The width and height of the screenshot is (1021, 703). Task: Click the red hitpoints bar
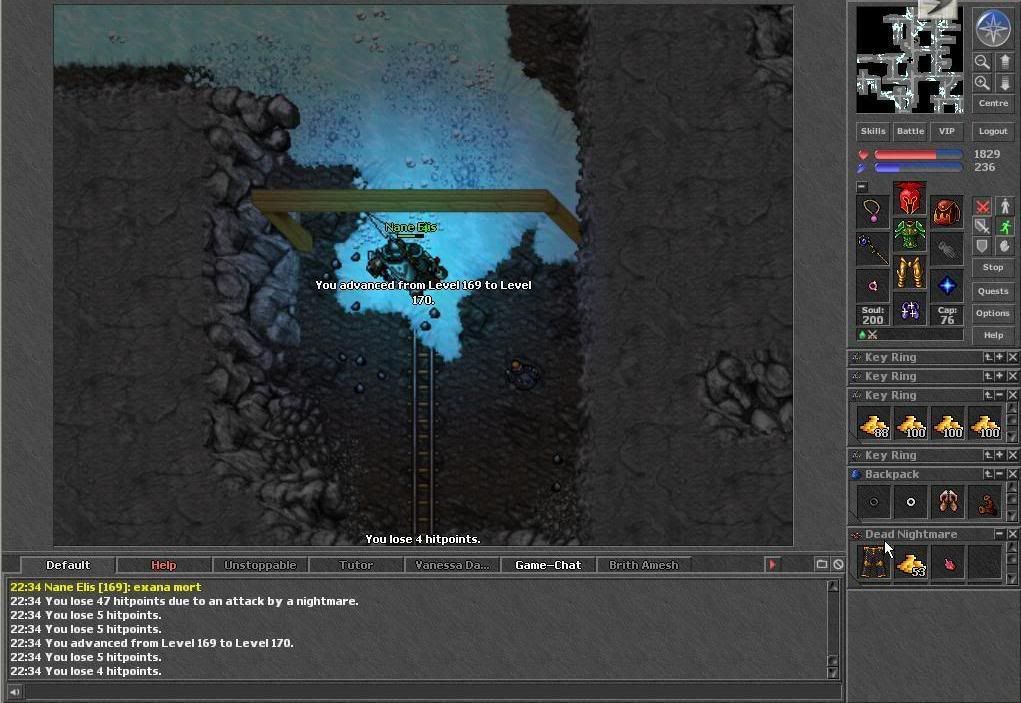point(918,154)
